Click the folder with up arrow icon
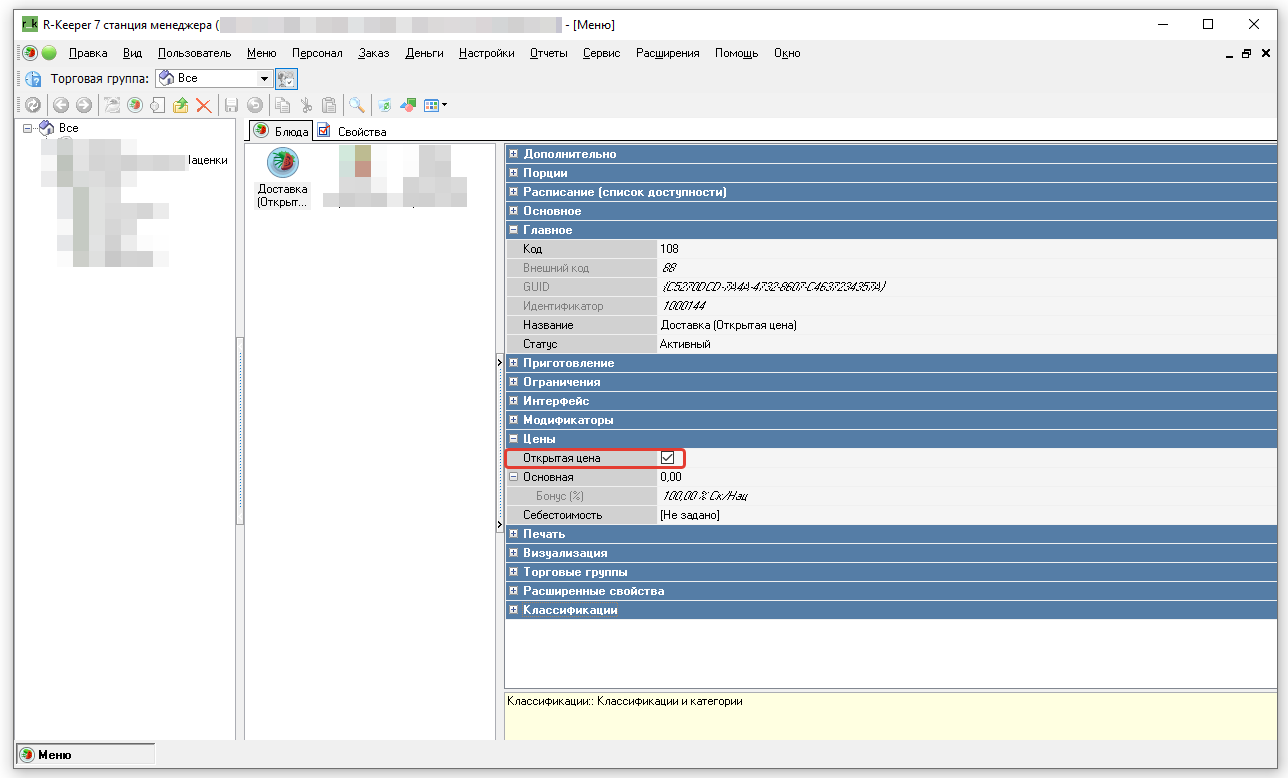1288x778 pixels. (x=180, y=105)
